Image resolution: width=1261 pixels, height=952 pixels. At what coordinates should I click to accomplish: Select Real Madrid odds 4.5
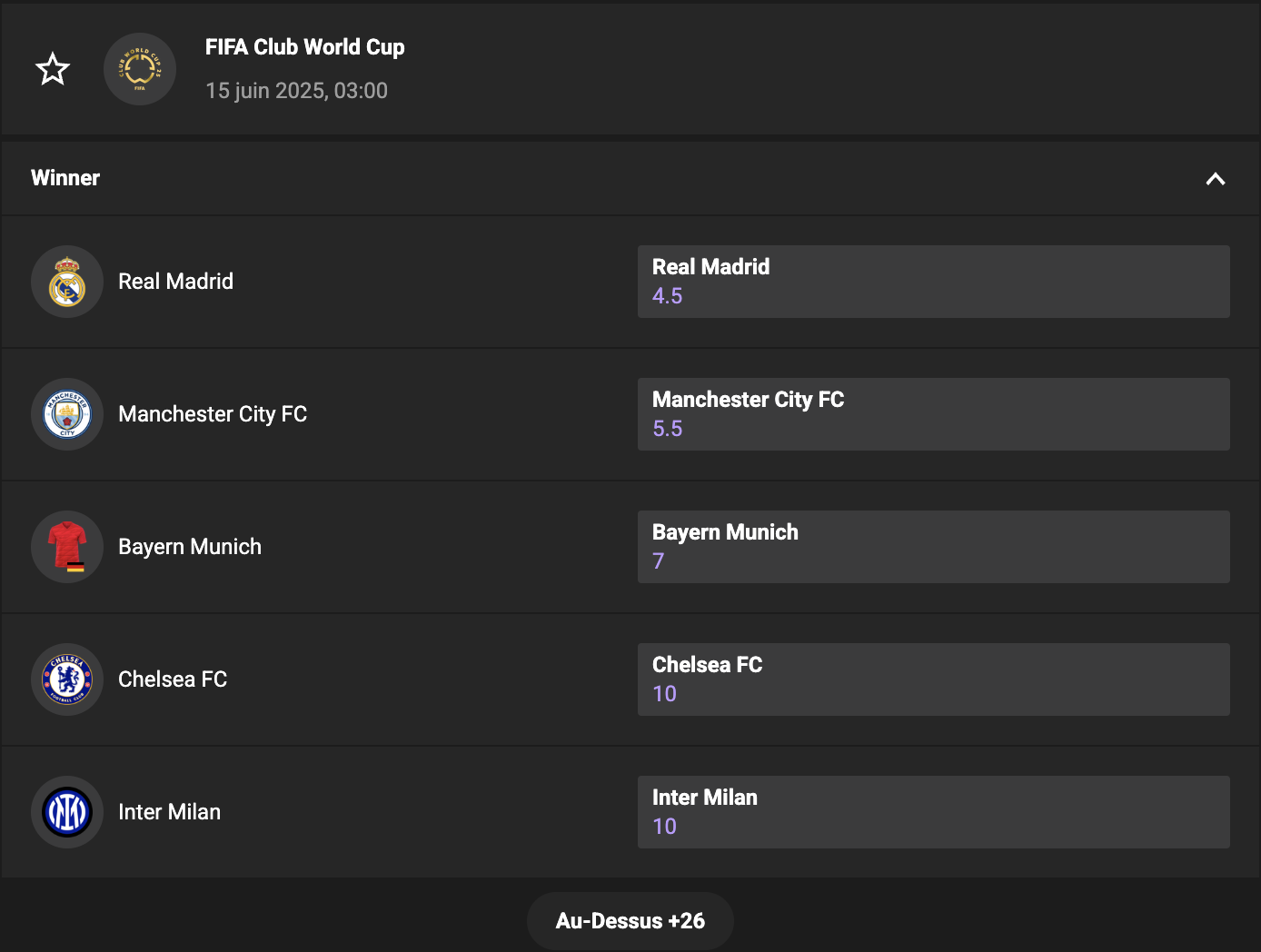933,282
